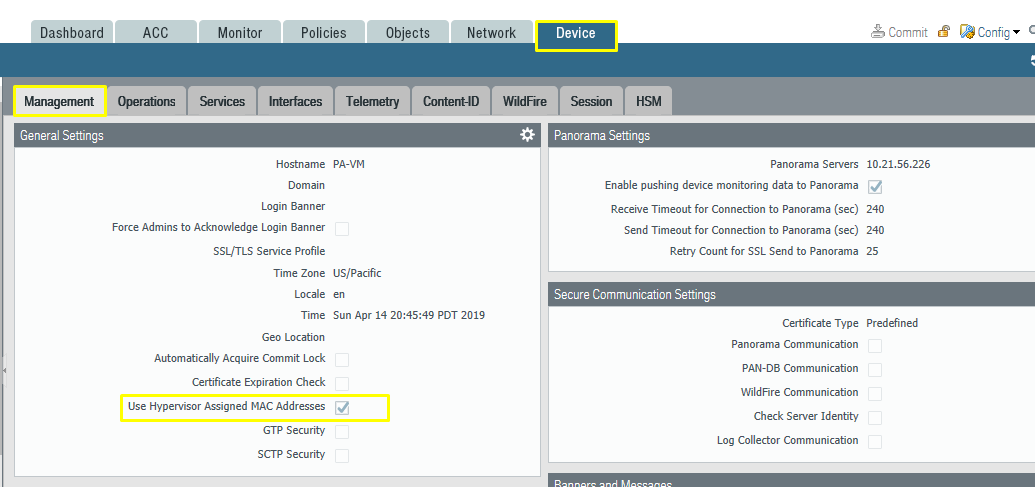
Task: Commit the pending configuration changes
Action: pyautogui.click(x=899, y=32)
